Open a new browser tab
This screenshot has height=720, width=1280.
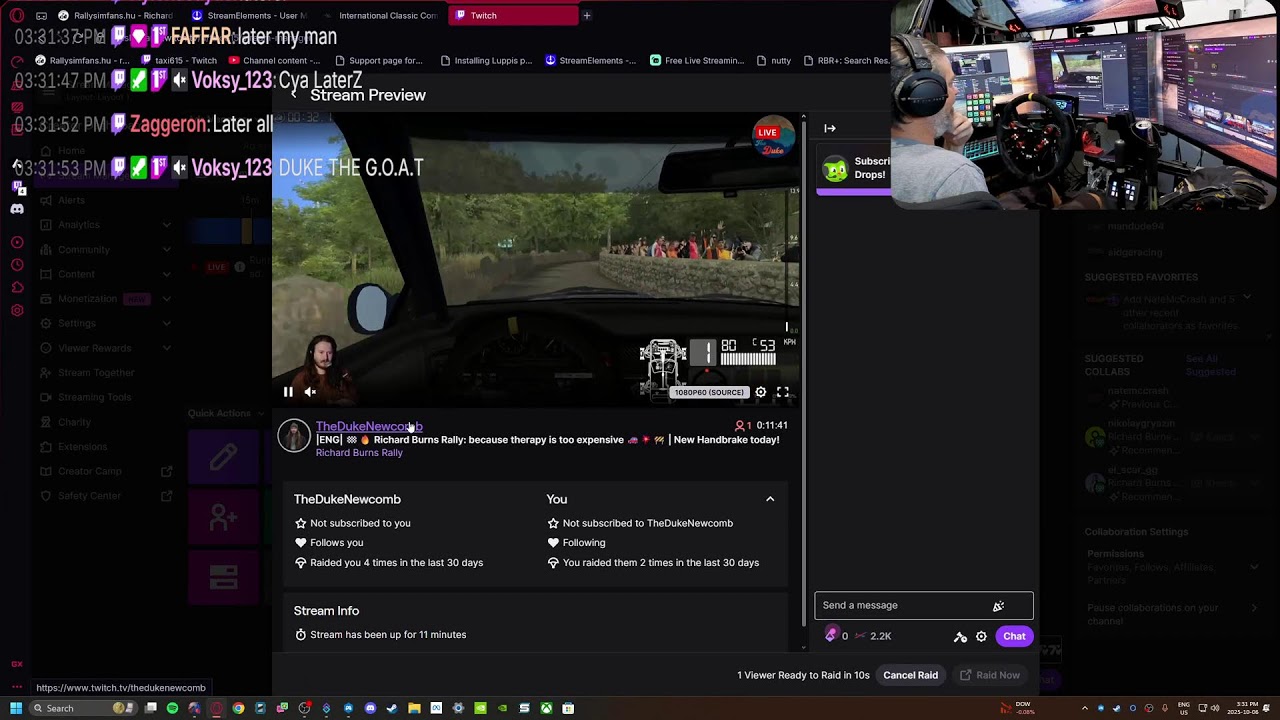[587, 15]
